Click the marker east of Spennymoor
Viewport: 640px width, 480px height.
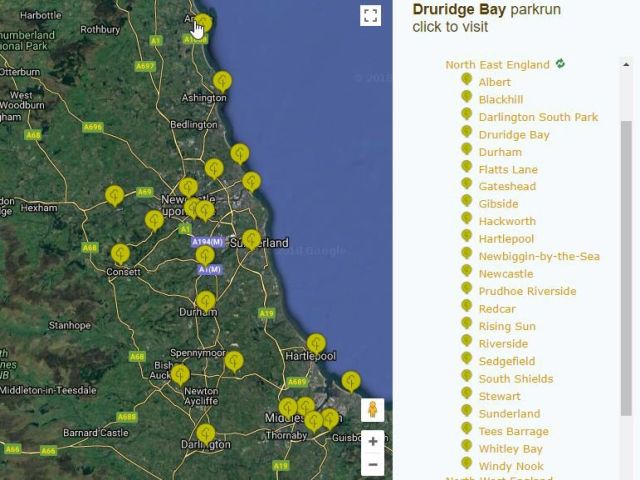click(234, 361)
